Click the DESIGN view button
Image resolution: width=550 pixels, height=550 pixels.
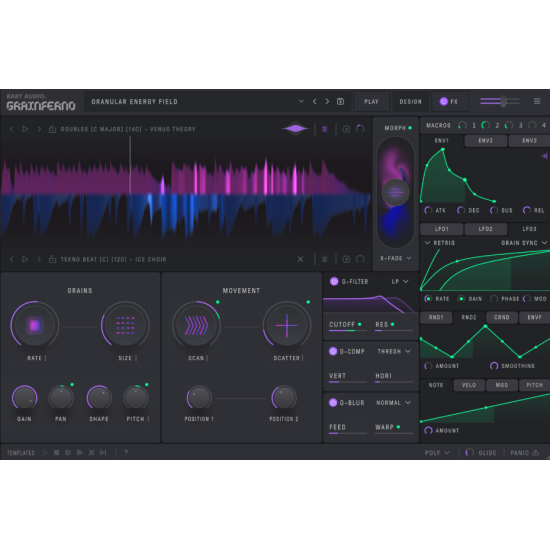tap(410, 102)
